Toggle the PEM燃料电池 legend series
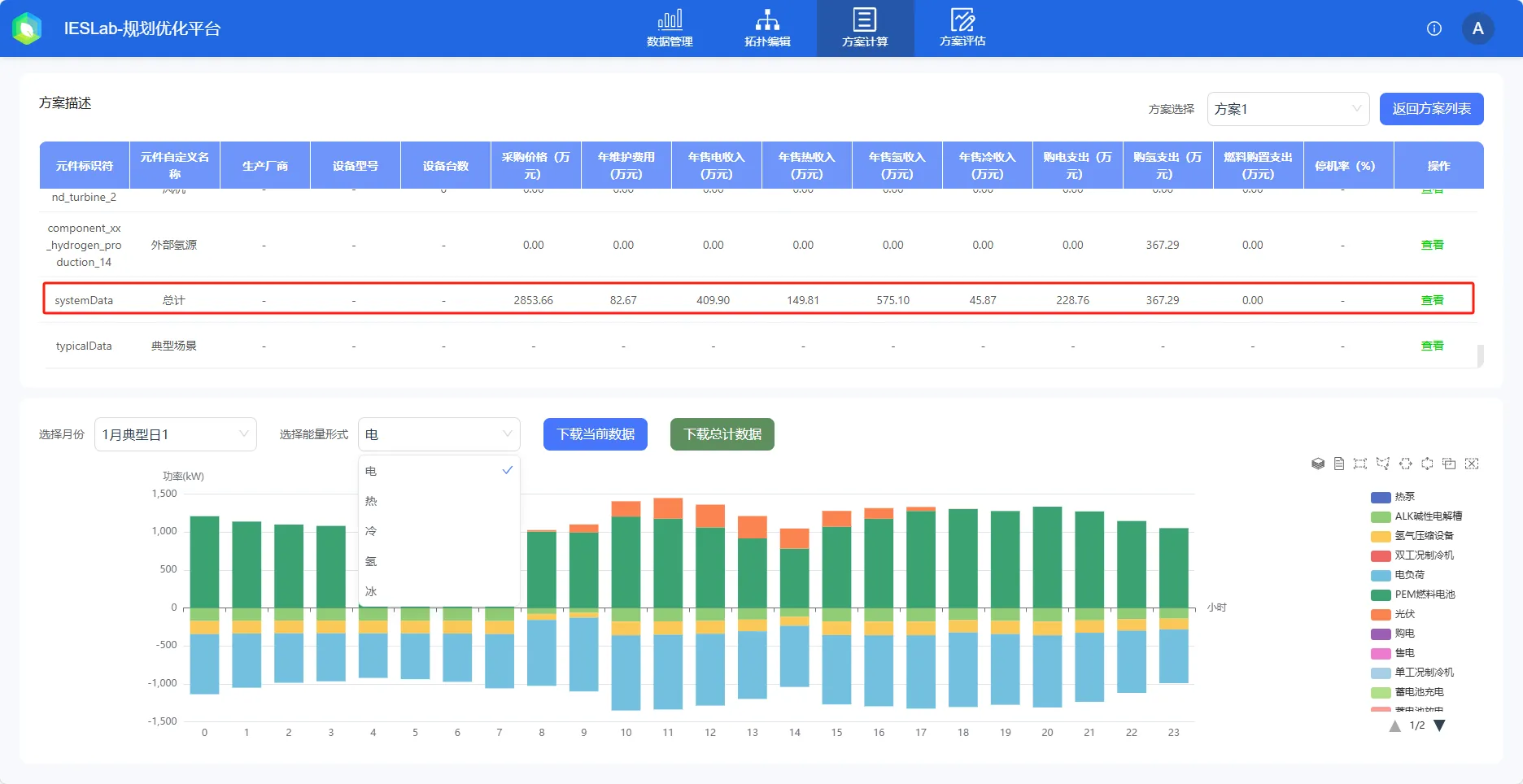 coord(1413,595)
